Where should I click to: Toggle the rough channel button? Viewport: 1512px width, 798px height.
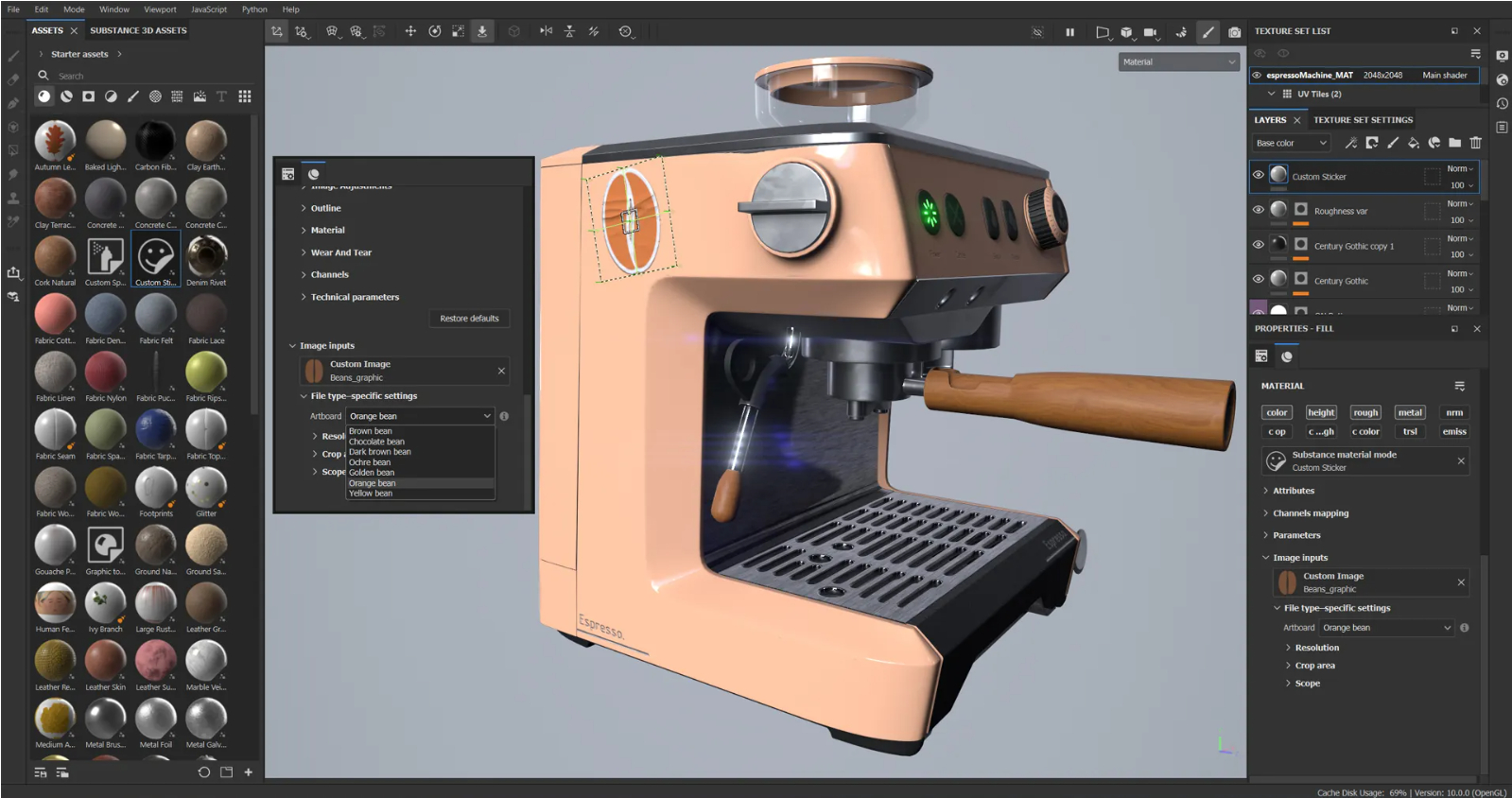pyautogui.click(x=1365, y=413)
